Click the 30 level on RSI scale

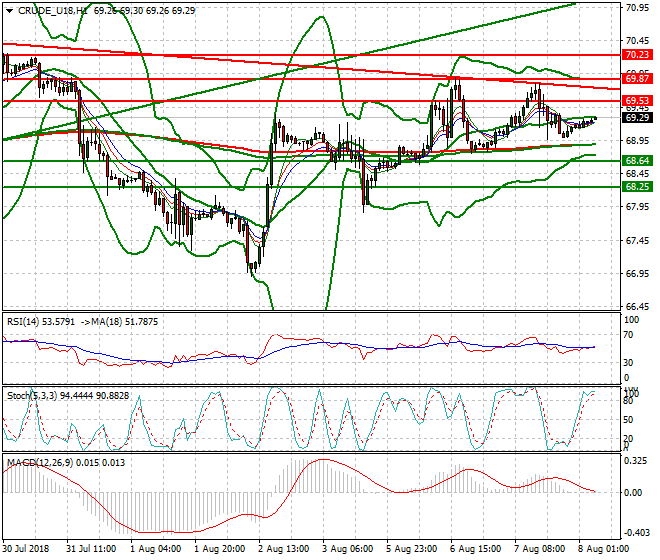(x=629, y=363)
